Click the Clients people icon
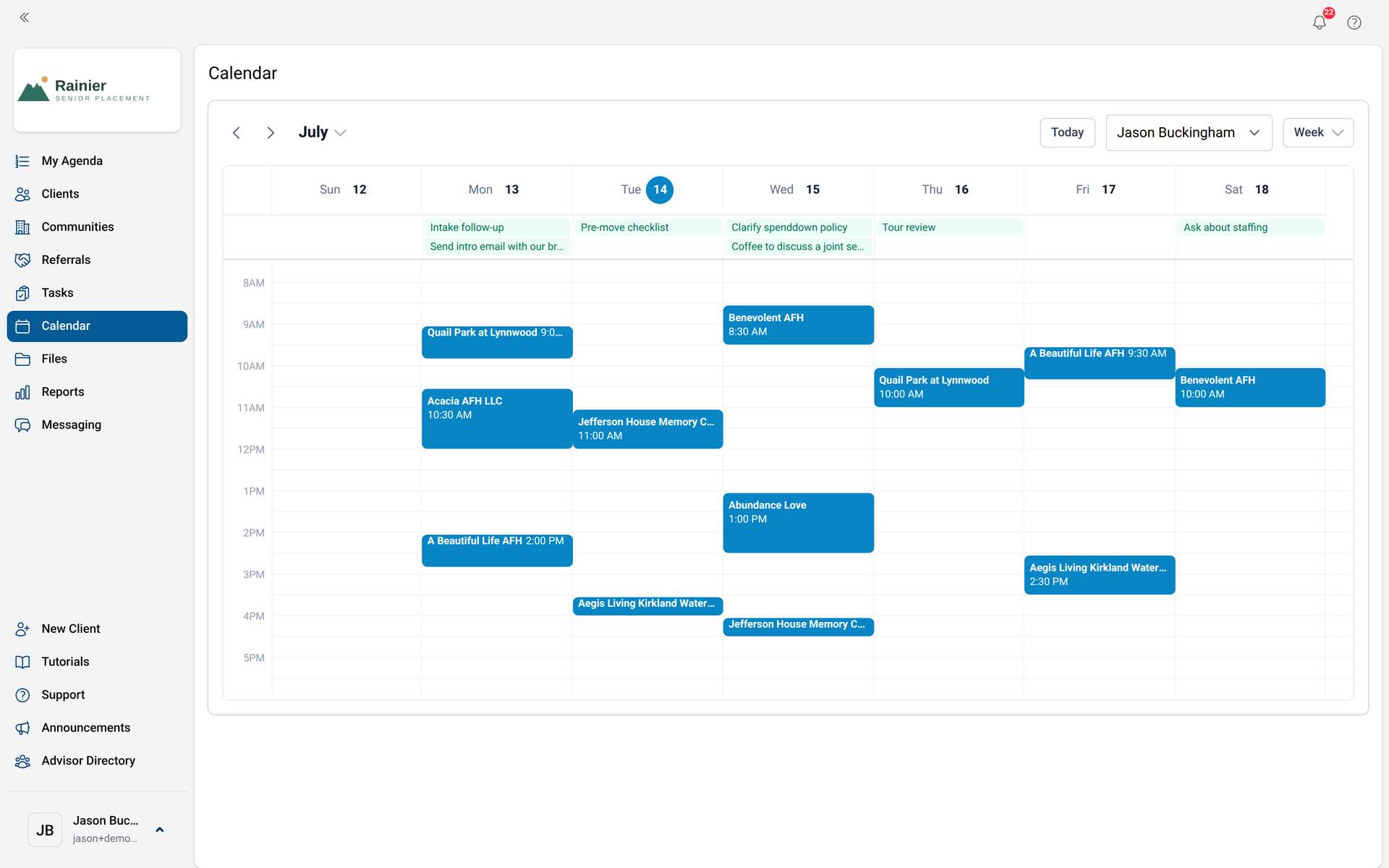This screenshot has width=1389, height=868. (x=22, y=194)
